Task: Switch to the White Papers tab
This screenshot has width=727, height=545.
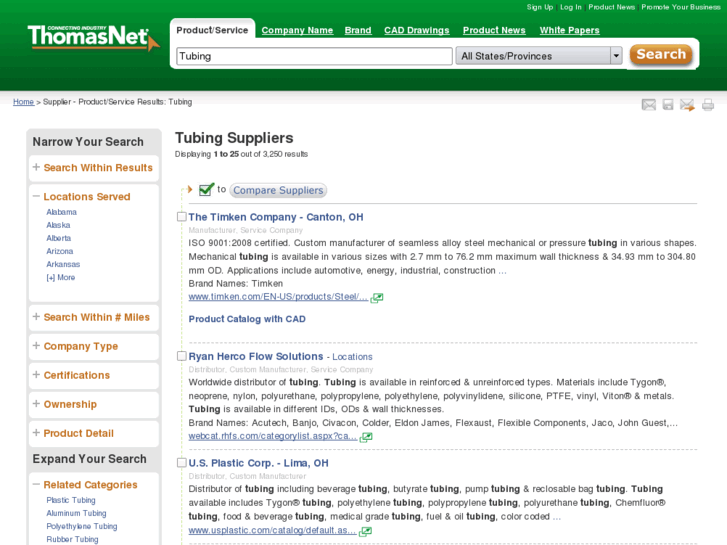Action: pos(569,30)
